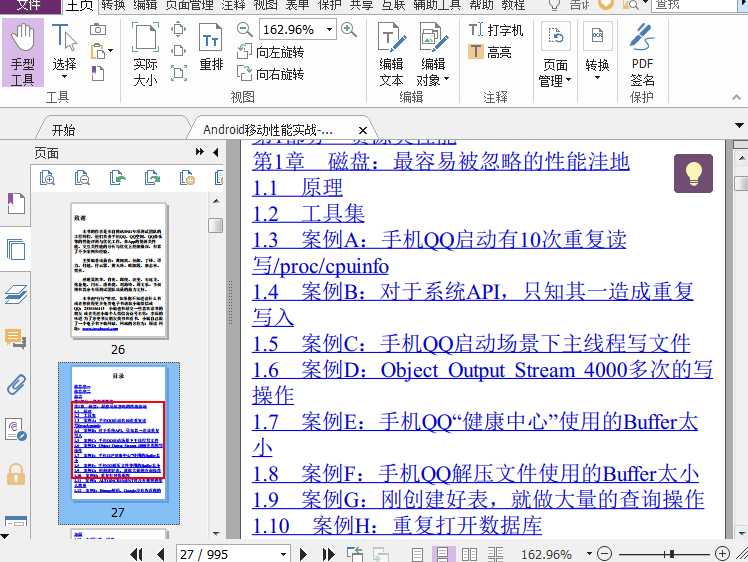Open the Edit Text (编辑文本) tool
This screenshot has width=748, height=562.
(392, 53)
